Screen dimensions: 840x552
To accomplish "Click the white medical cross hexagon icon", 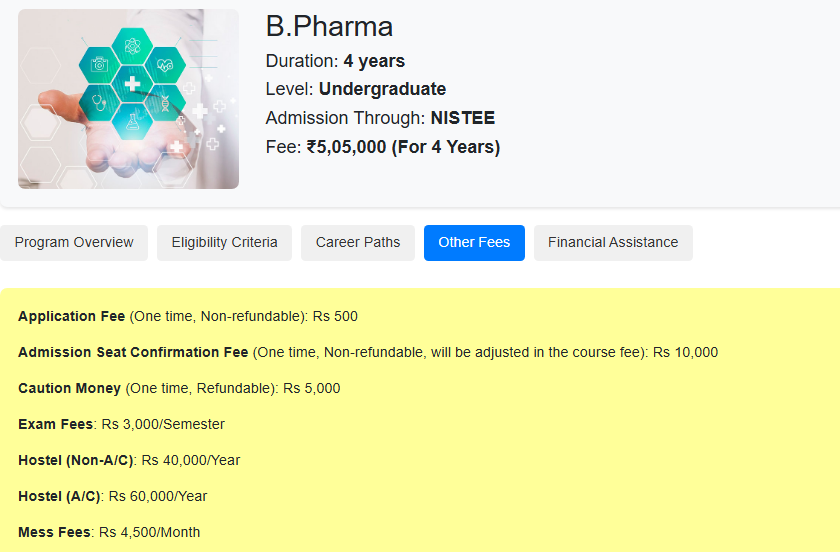I will coord(132,84).
